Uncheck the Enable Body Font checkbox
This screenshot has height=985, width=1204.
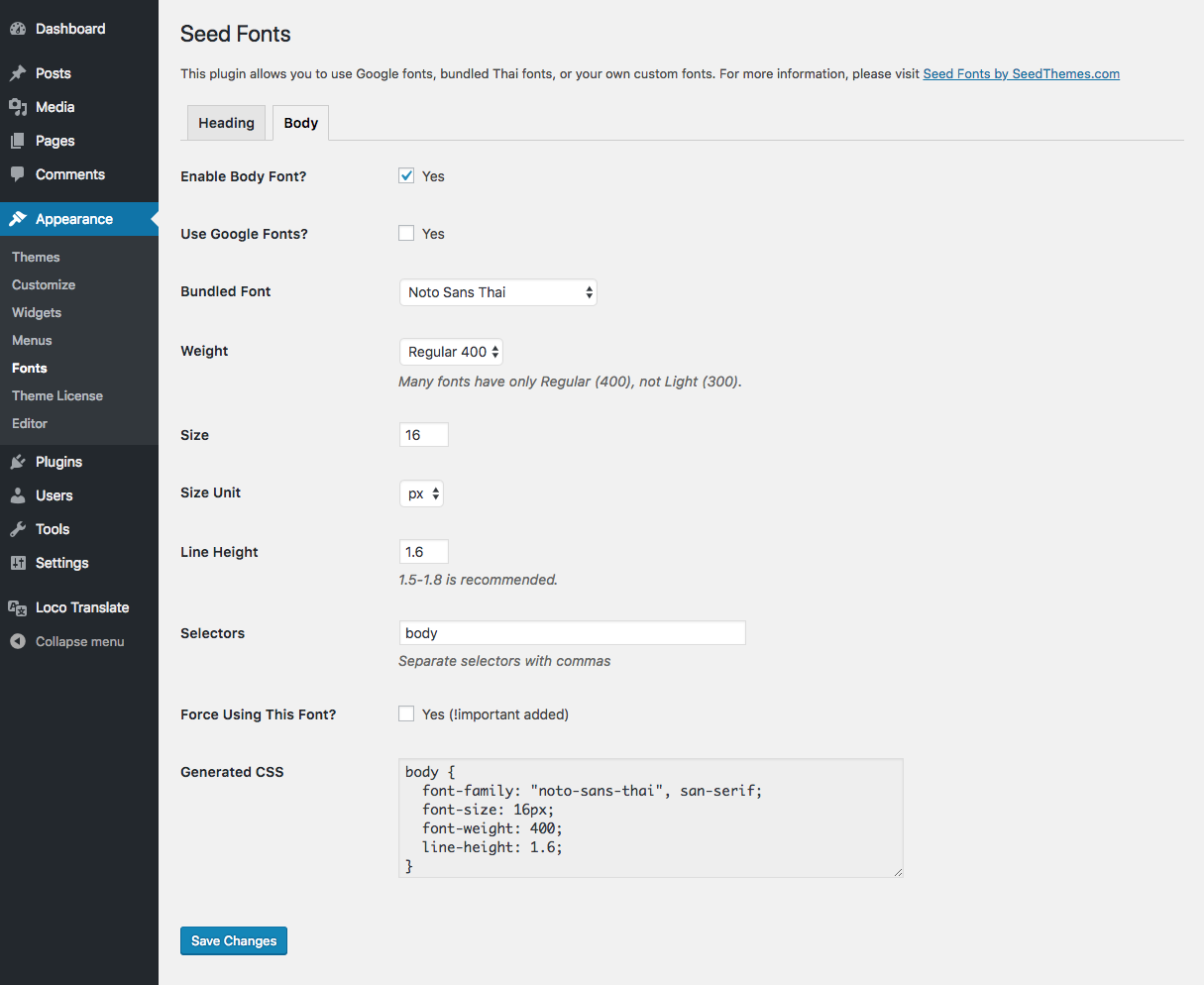click(406, 175)
